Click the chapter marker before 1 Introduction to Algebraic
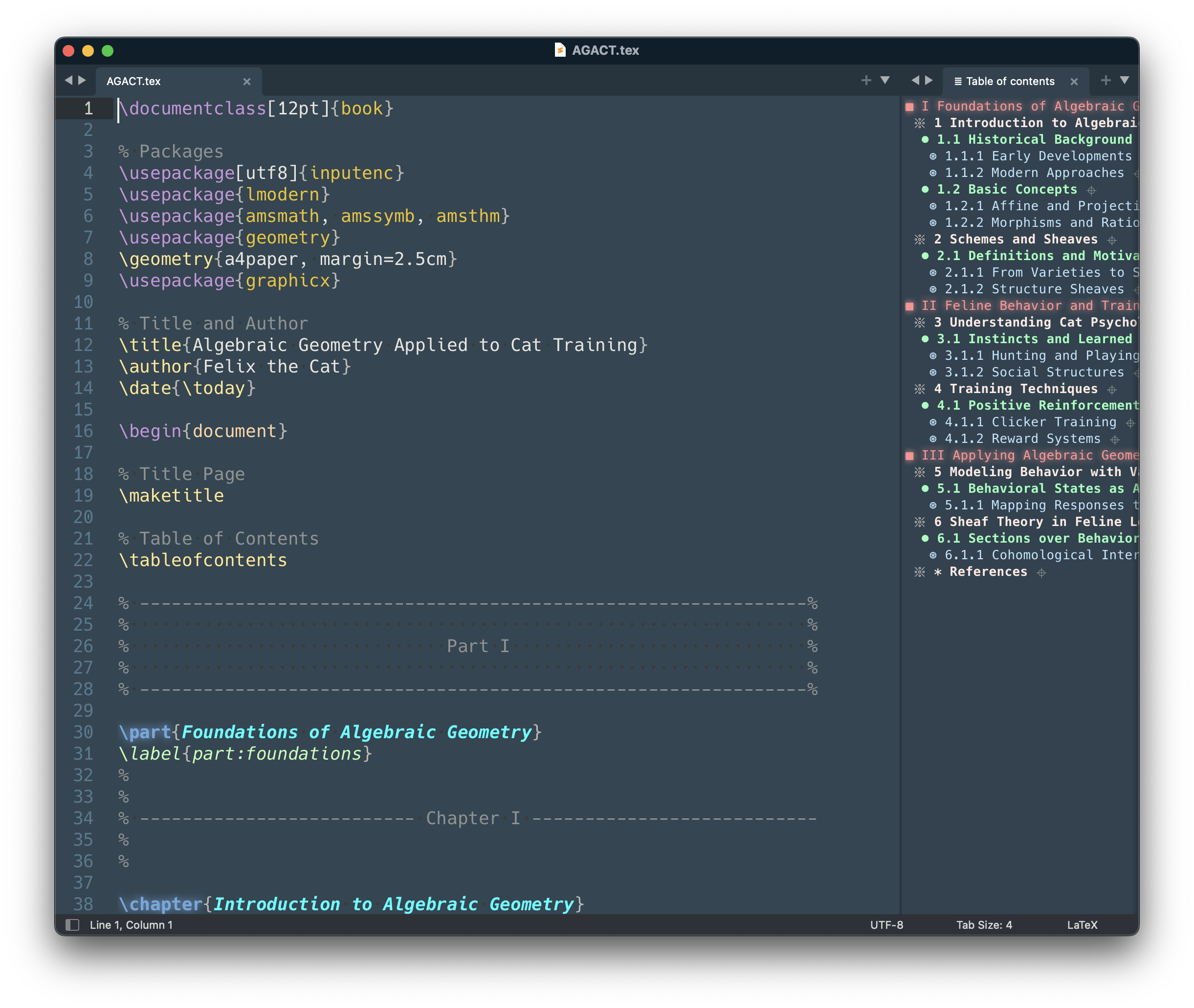This screenshot has width=1194, height=1008. pyautogui.click(x=919, y=123)
